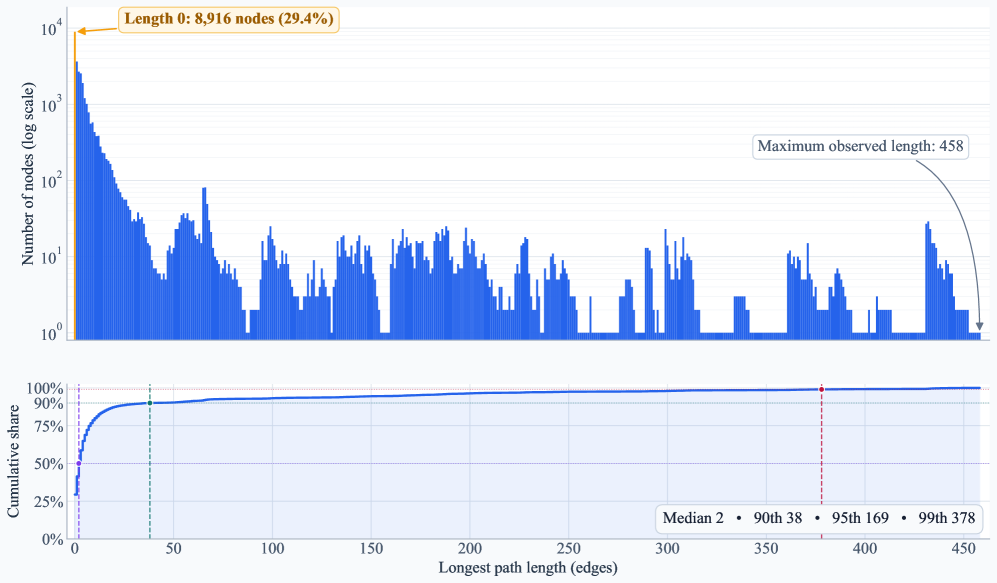
Task: Click the x-axis tick labeled 400
Action: coord(865,549)
